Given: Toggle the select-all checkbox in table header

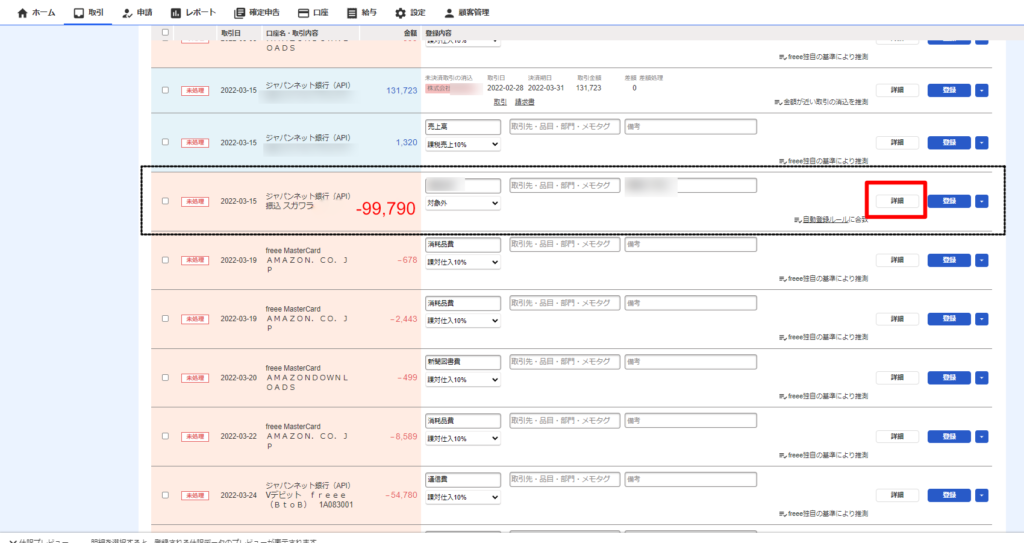Looking at the screenshot, I should pyautogui.click(x=165, y=33).
